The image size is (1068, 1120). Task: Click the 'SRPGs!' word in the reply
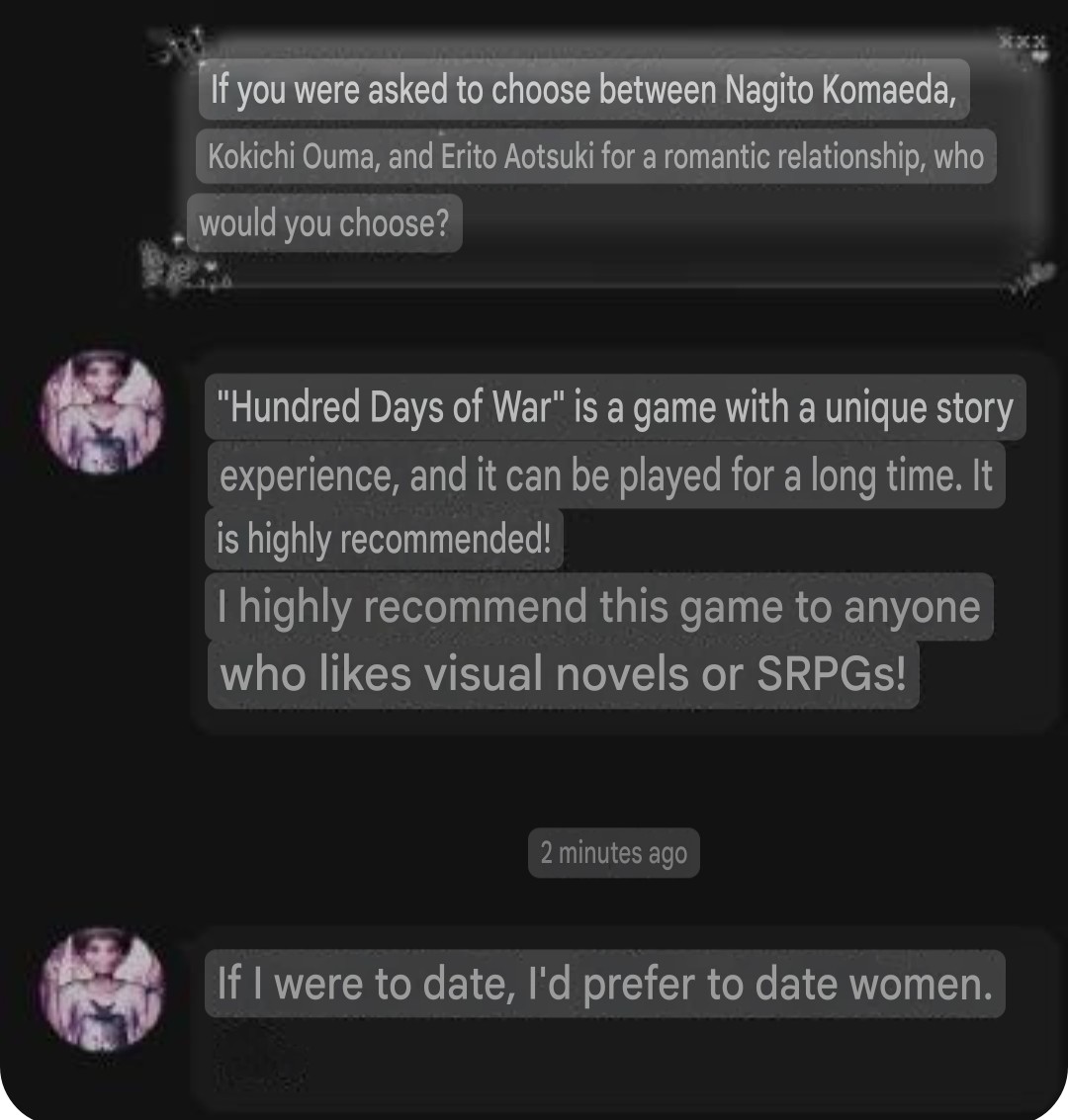(832, 673)
